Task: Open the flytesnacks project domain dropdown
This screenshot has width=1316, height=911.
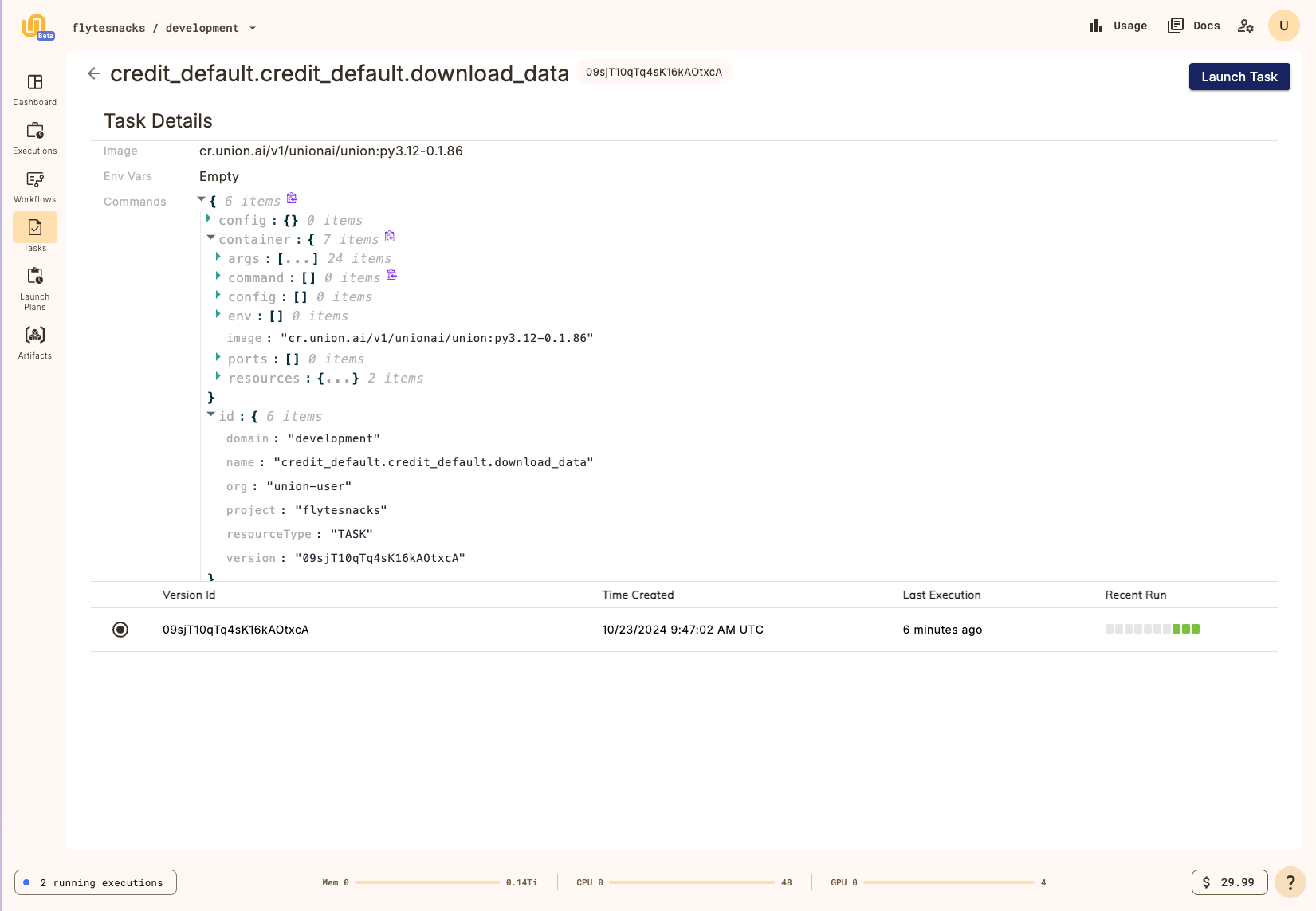Action: pos(253,27)
